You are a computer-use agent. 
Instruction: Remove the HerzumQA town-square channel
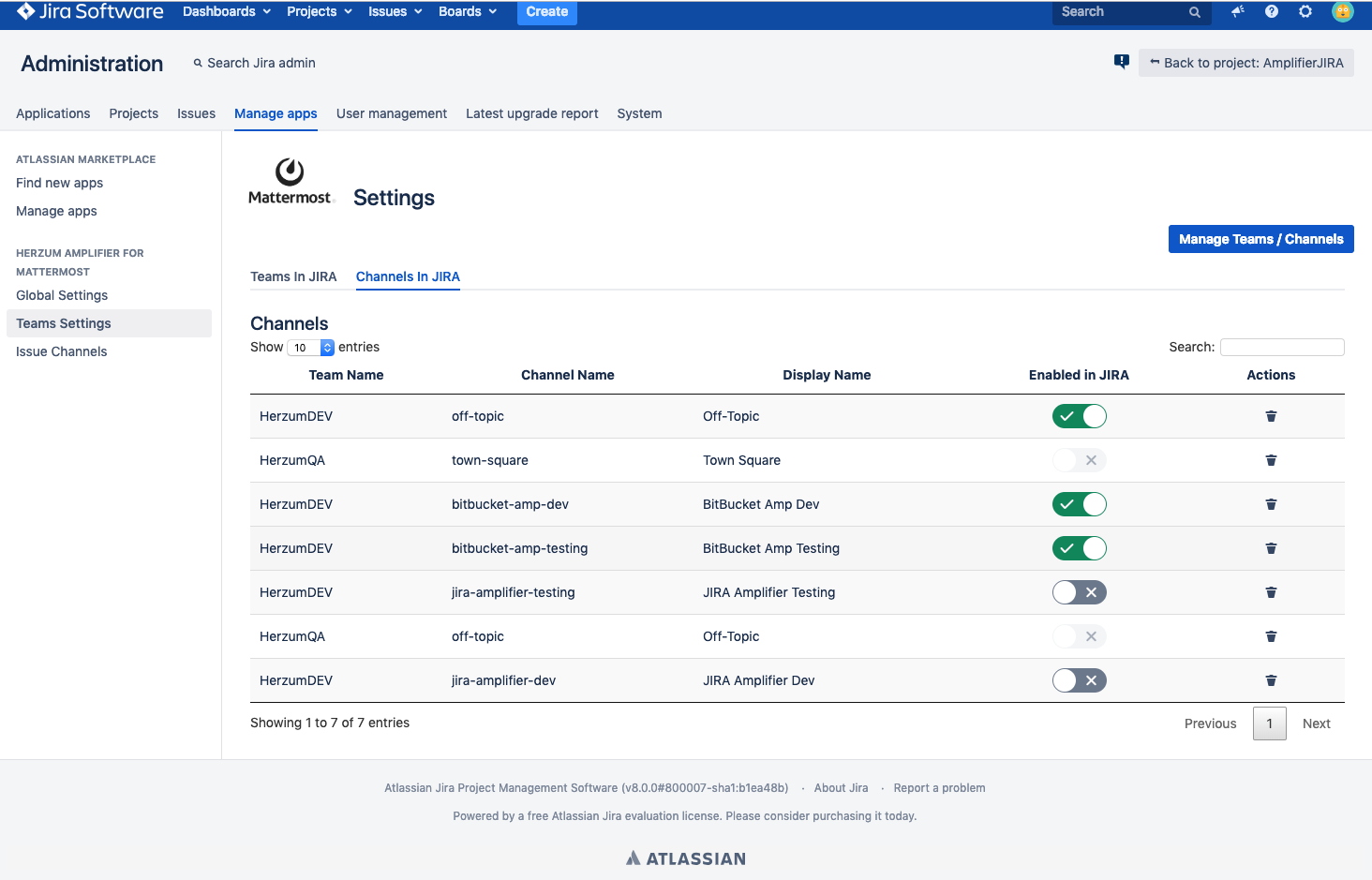(x=1271, y=460)
